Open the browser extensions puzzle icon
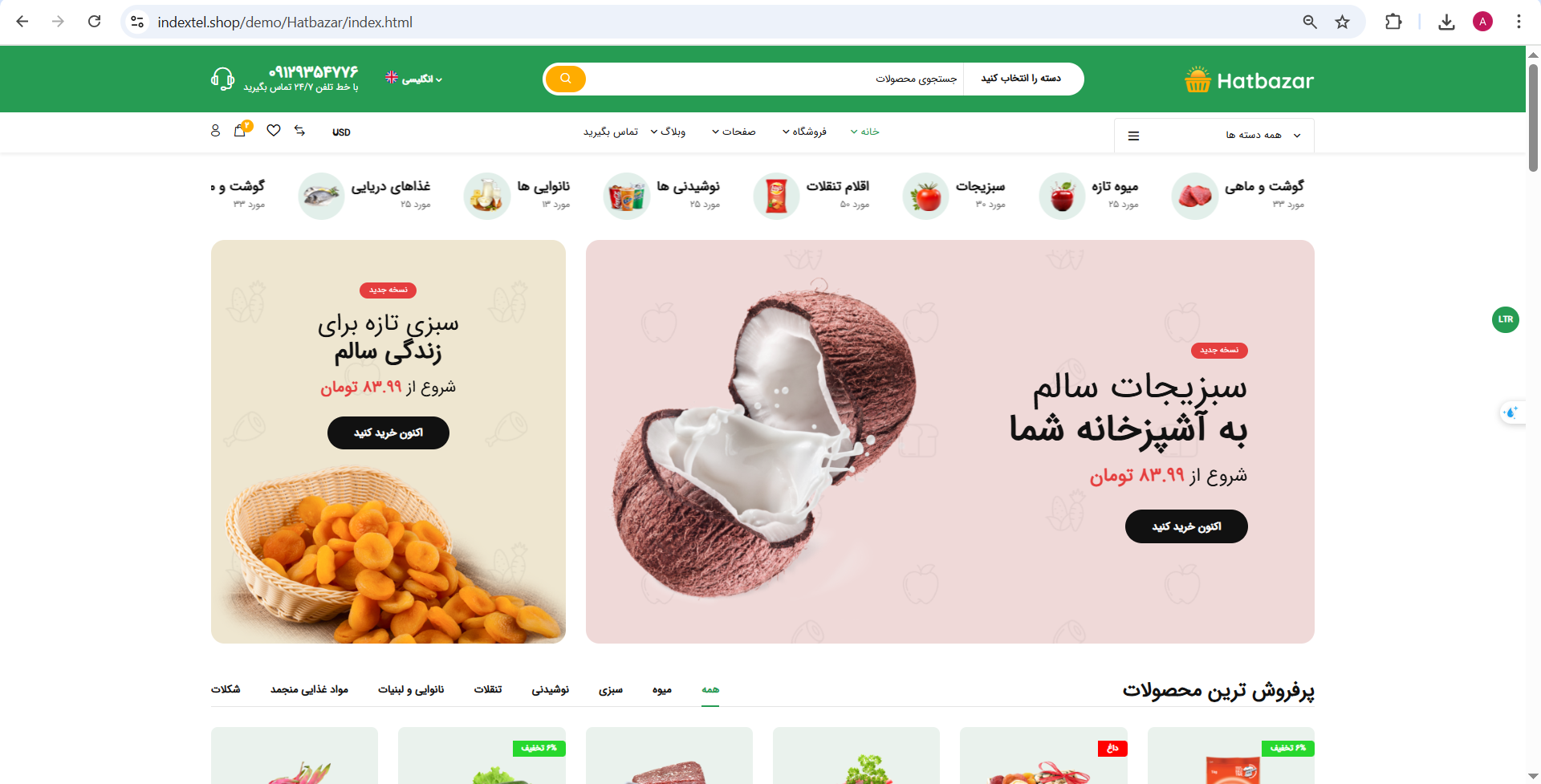The width and height of the screenshot is (1541, 784). (1393, 22)
